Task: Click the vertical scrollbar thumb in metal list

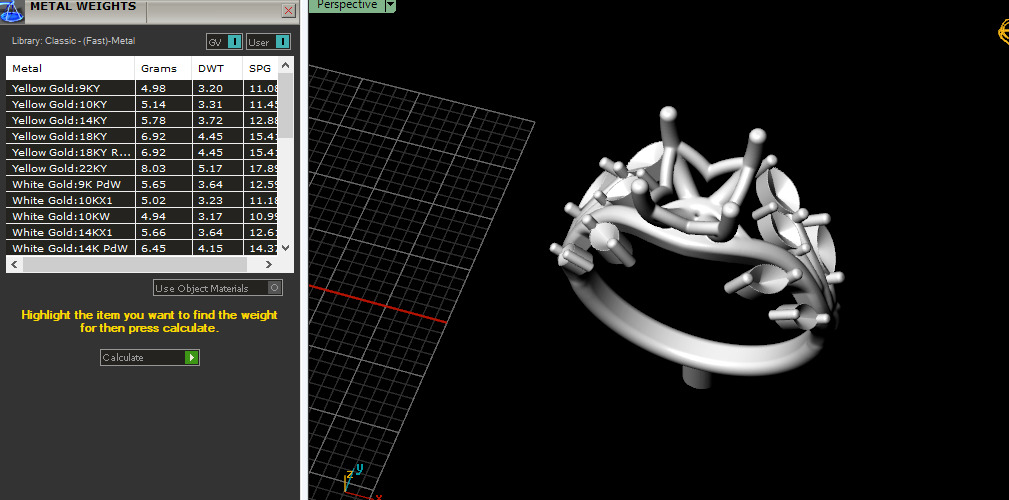Action: pos(286,105)
